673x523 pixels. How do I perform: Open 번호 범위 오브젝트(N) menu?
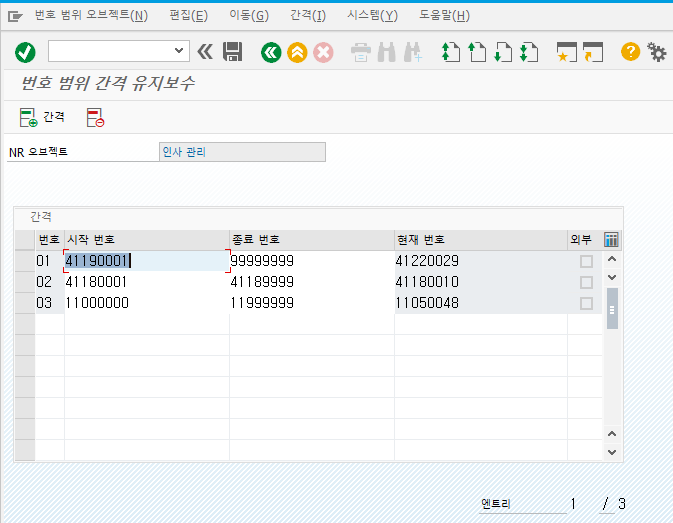point(91,16)
